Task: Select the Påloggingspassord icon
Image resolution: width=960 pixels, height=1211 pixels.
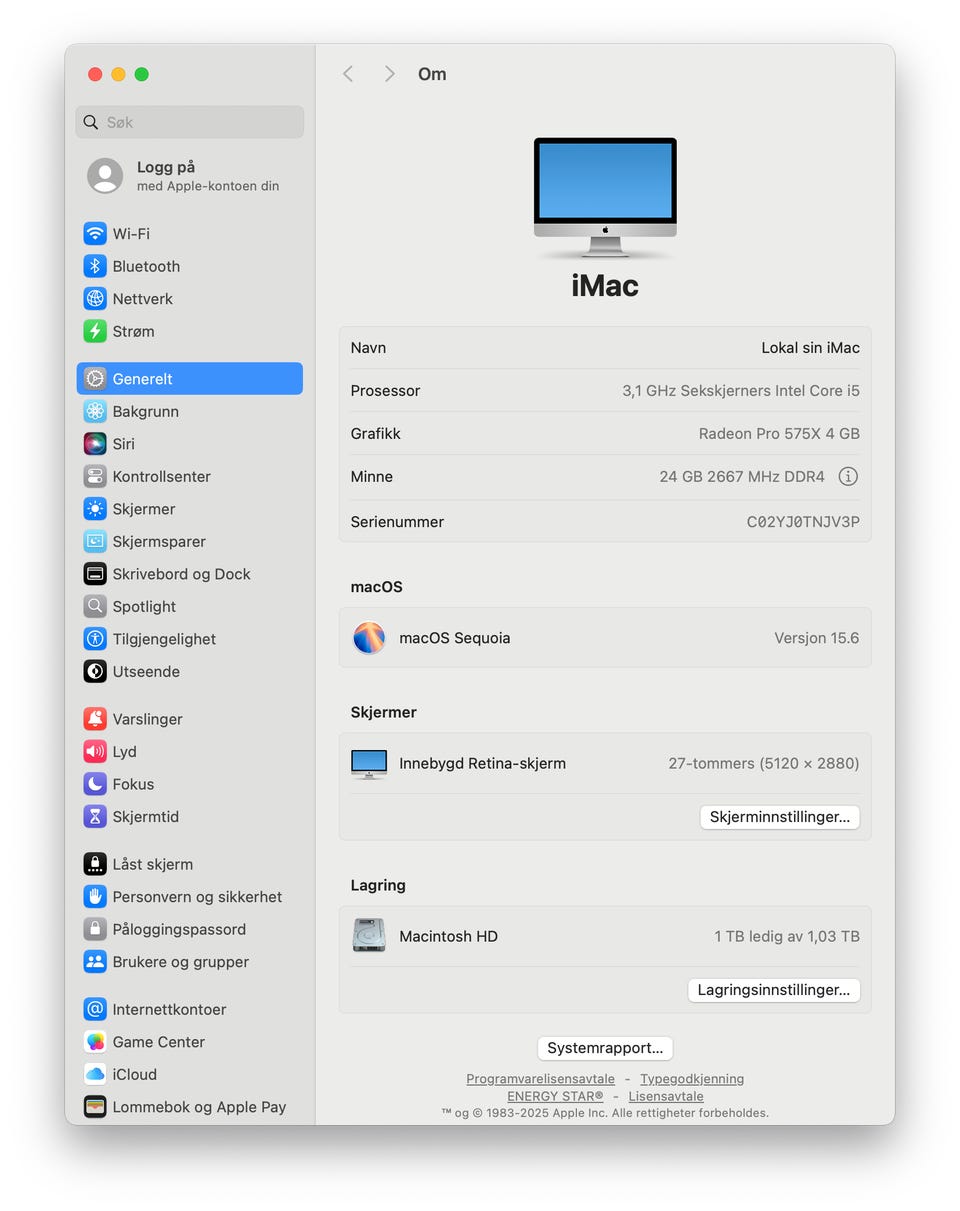Action: tap(95, 929)
